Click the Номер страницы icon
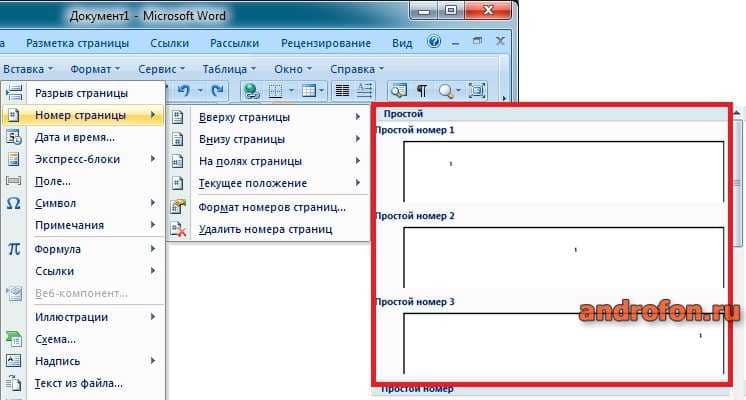Screen dimensions: 746x400 (13, 115)
